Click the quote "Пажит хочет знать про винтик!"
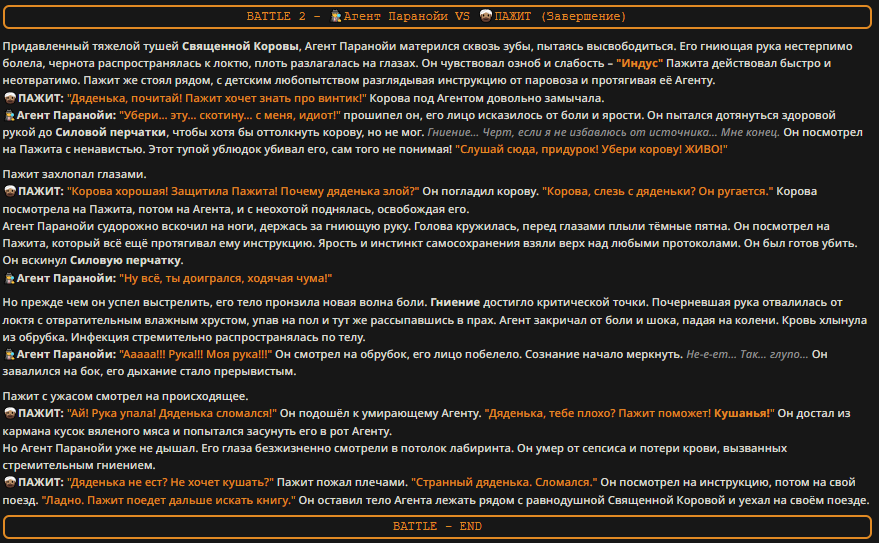The width and height of the screenshot is (879, 543). (x=275, y=99)
